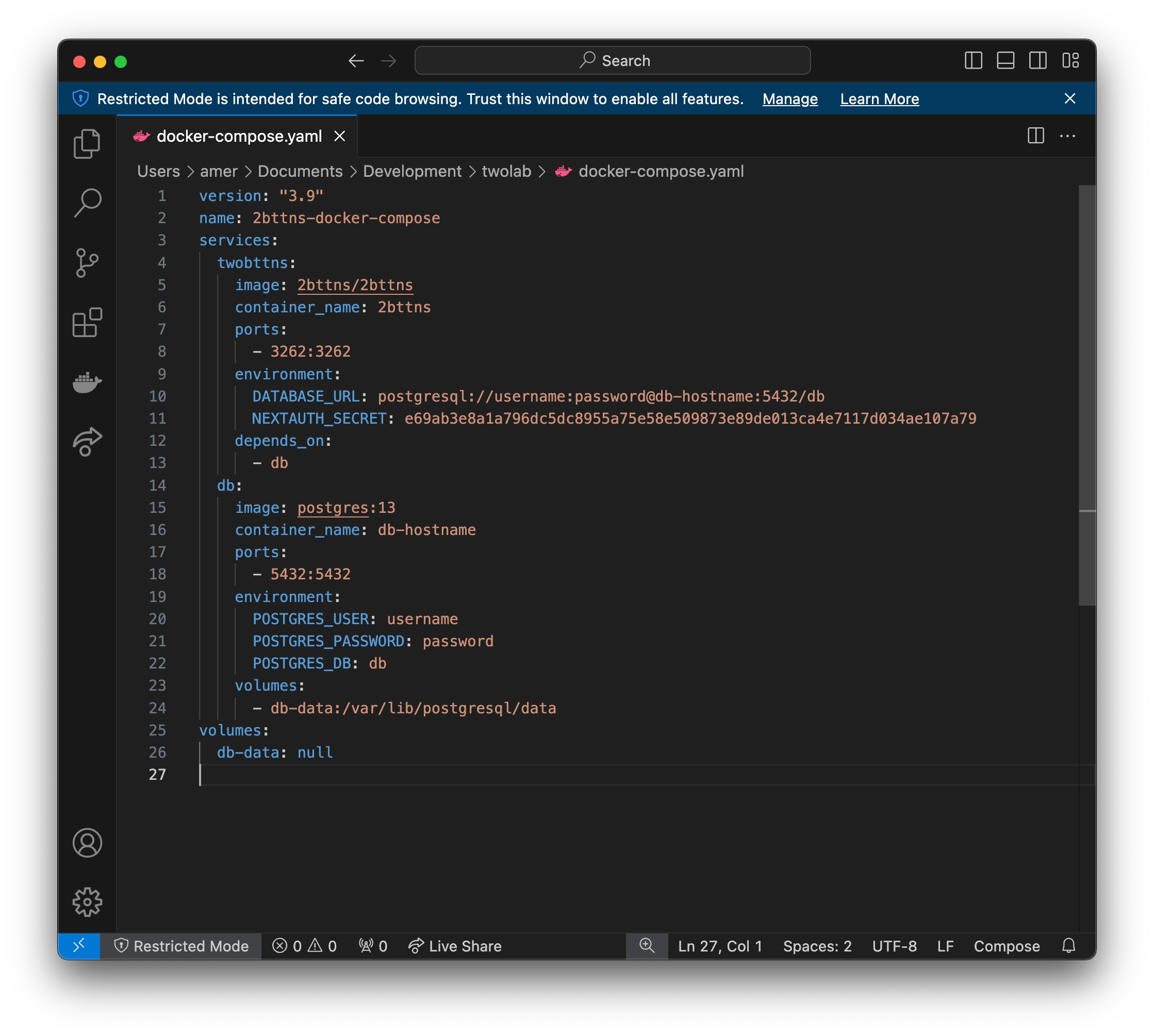Image resolution: width=1154 pixels, height=1036 pixels.
Task: Close the docker-compose.yaml tab
Action: [340, 136]
